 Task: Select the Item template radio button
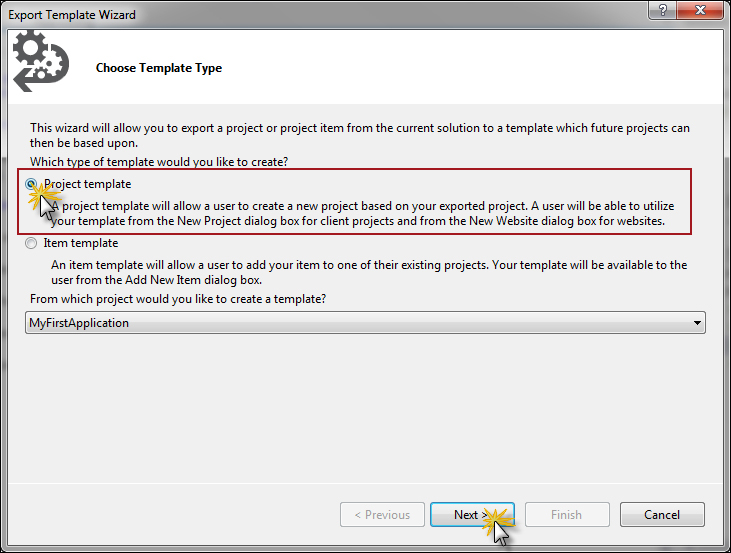(x=33, y=243)
